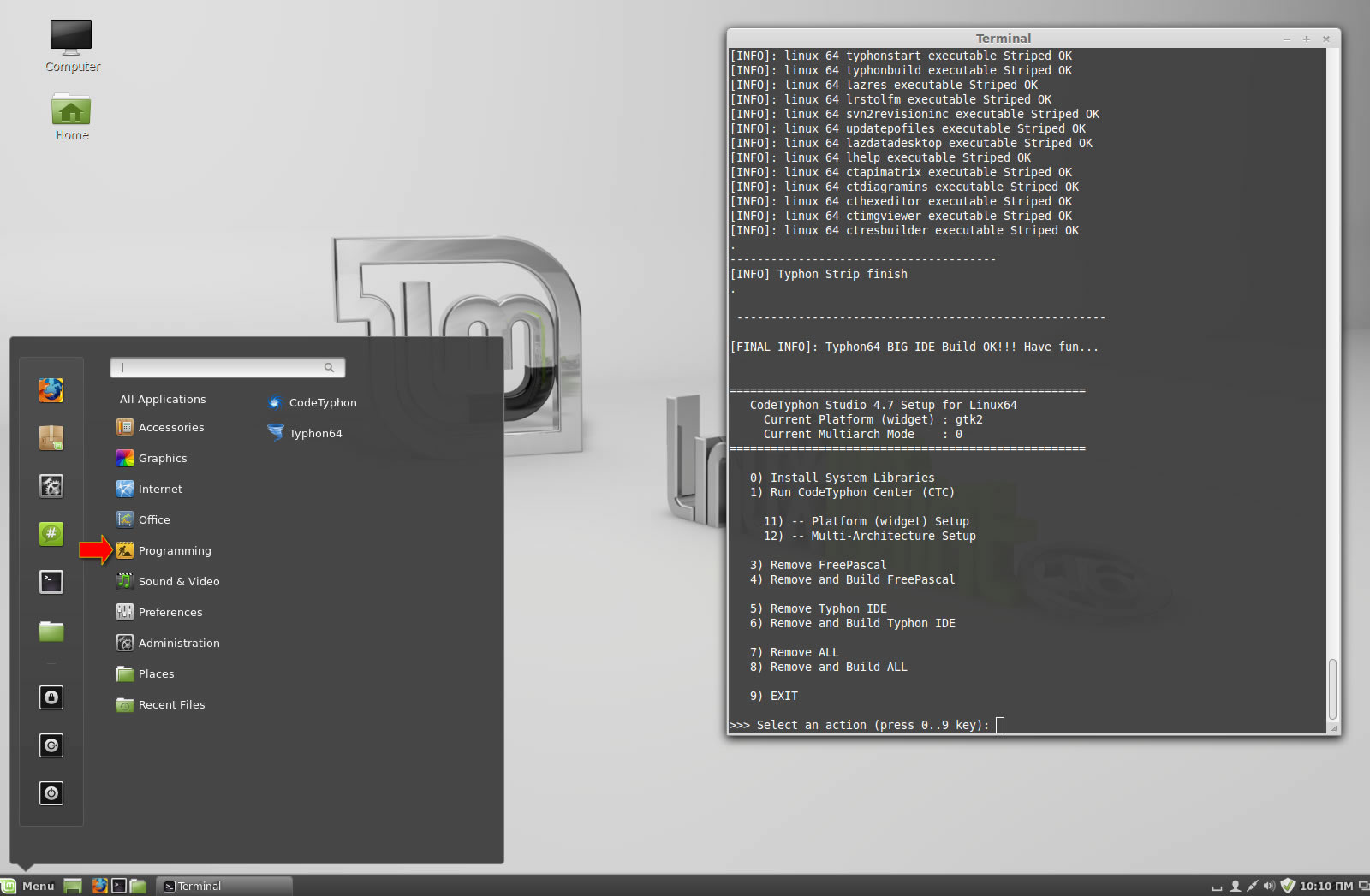The width and height of the screenshot is (1370, 896).
Task: Open Firefox from the menu favorites sidebar
Action: pyautogui.click(x=51, y=390)
